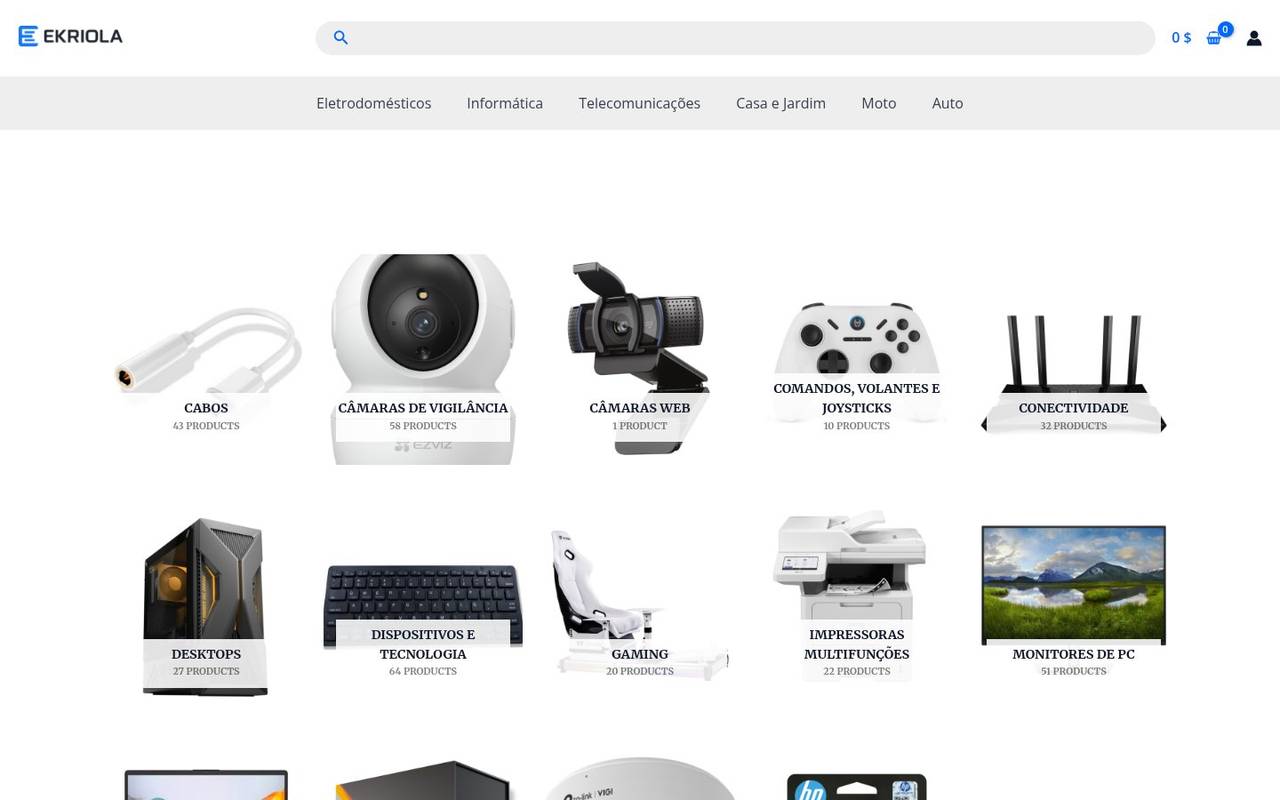This screenshot has width=1280, height=800.
Task: Open the Desktops category
Action: tap(206, 654)
